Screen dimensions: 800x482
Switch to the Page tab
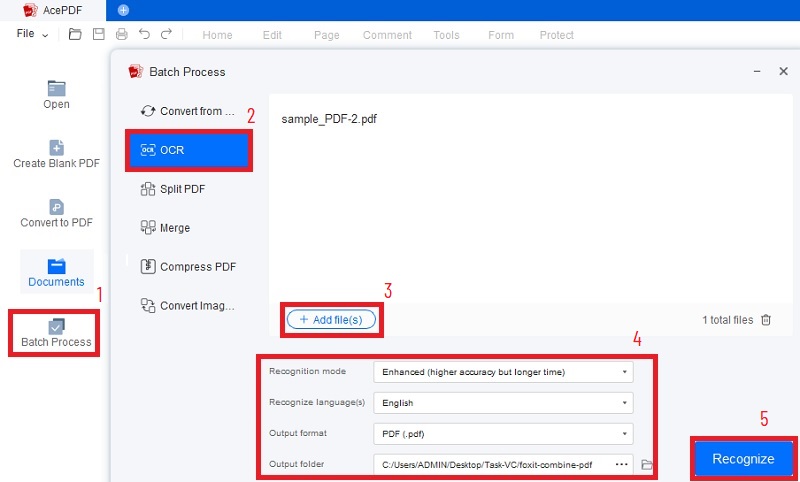click(327, 35)
